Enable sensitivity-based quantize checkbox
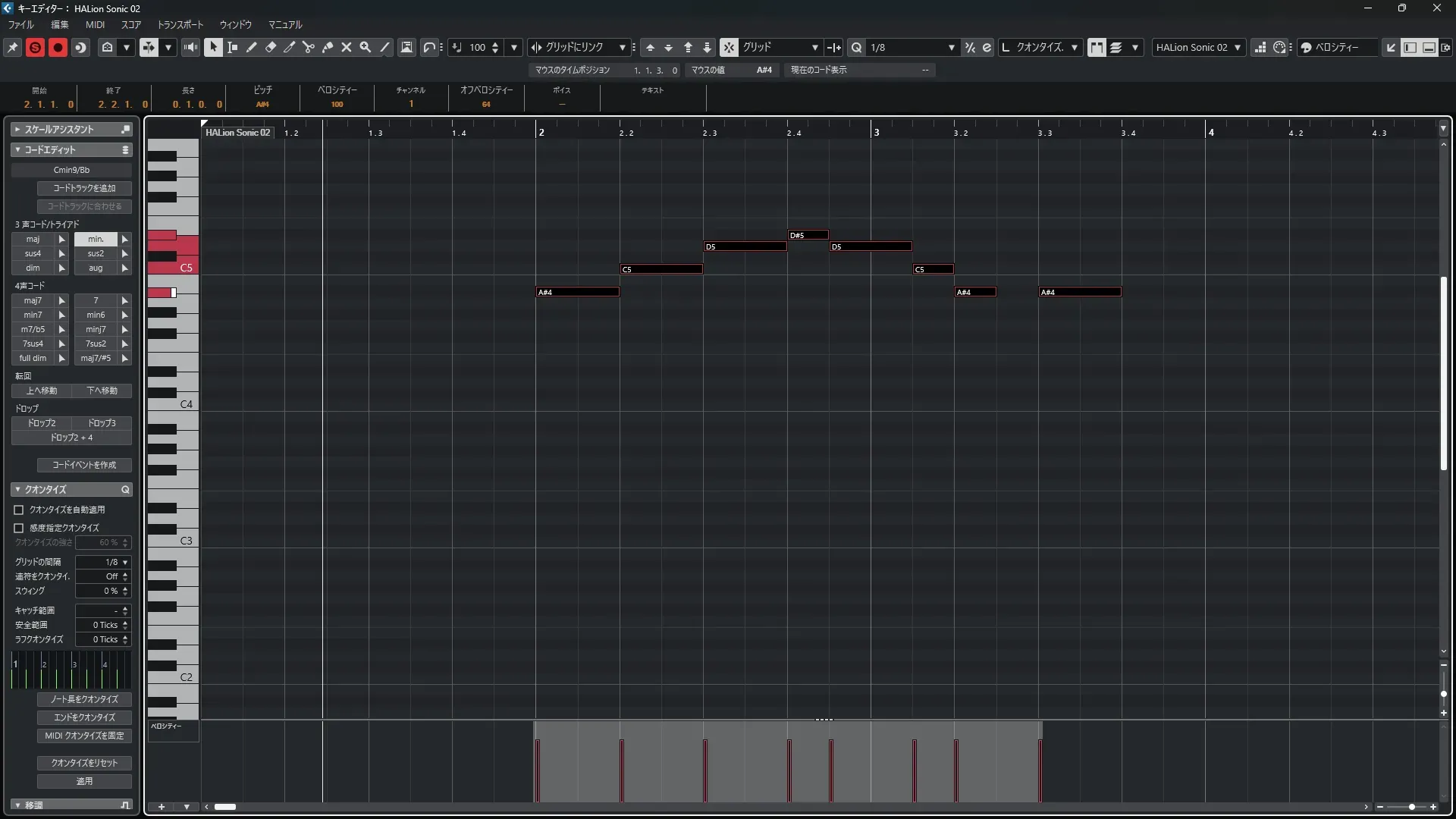 (19, 528)
